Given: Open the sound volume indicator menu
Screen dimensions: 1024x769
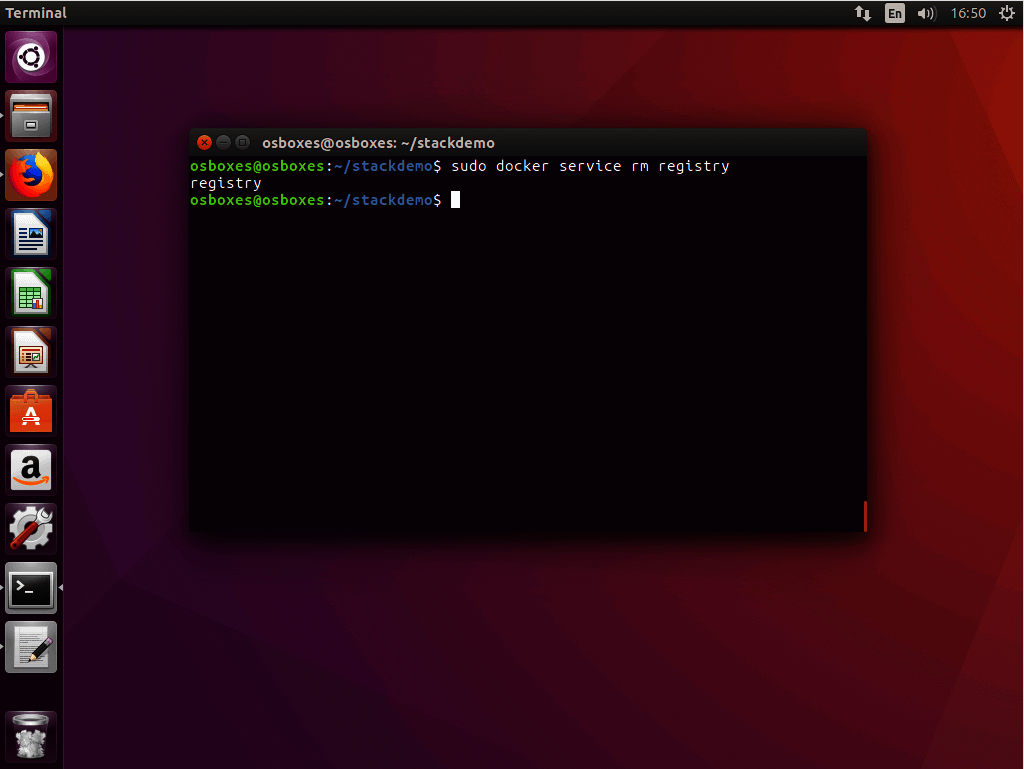Looking at the screenshot, I should click(x=926, y=13).
